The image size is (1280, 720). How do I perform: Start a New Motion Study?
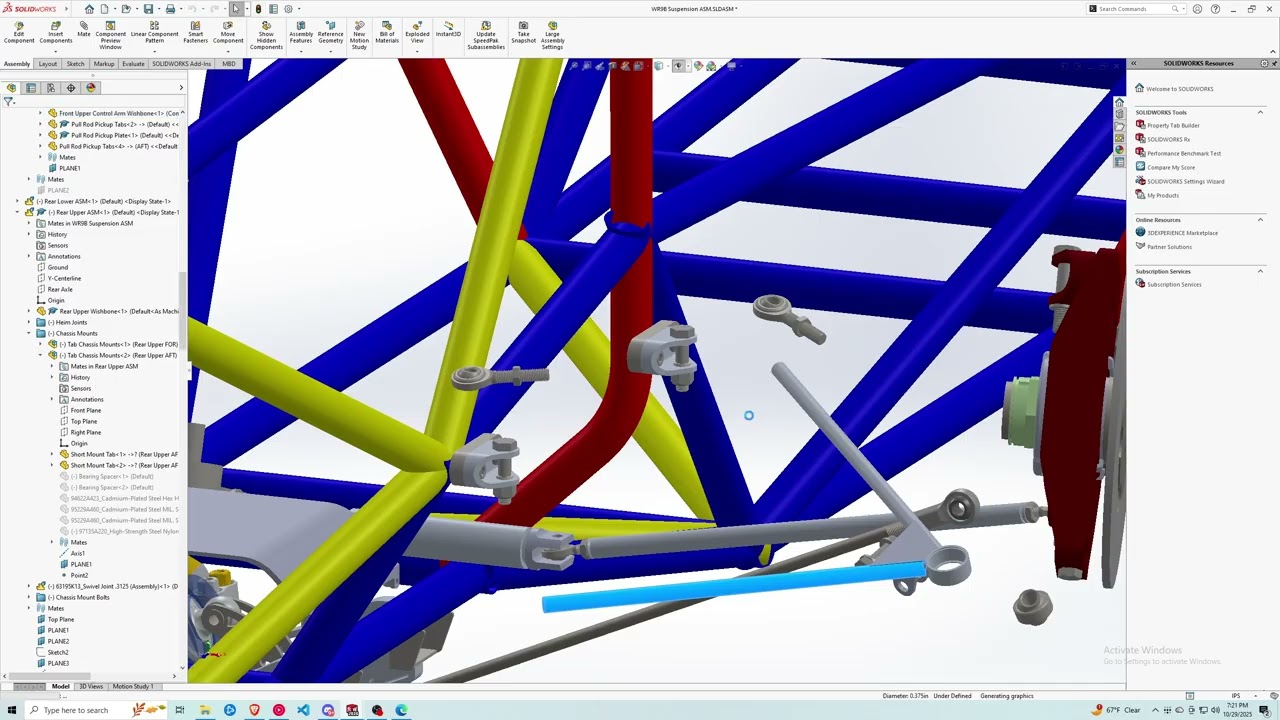point(359,35)
